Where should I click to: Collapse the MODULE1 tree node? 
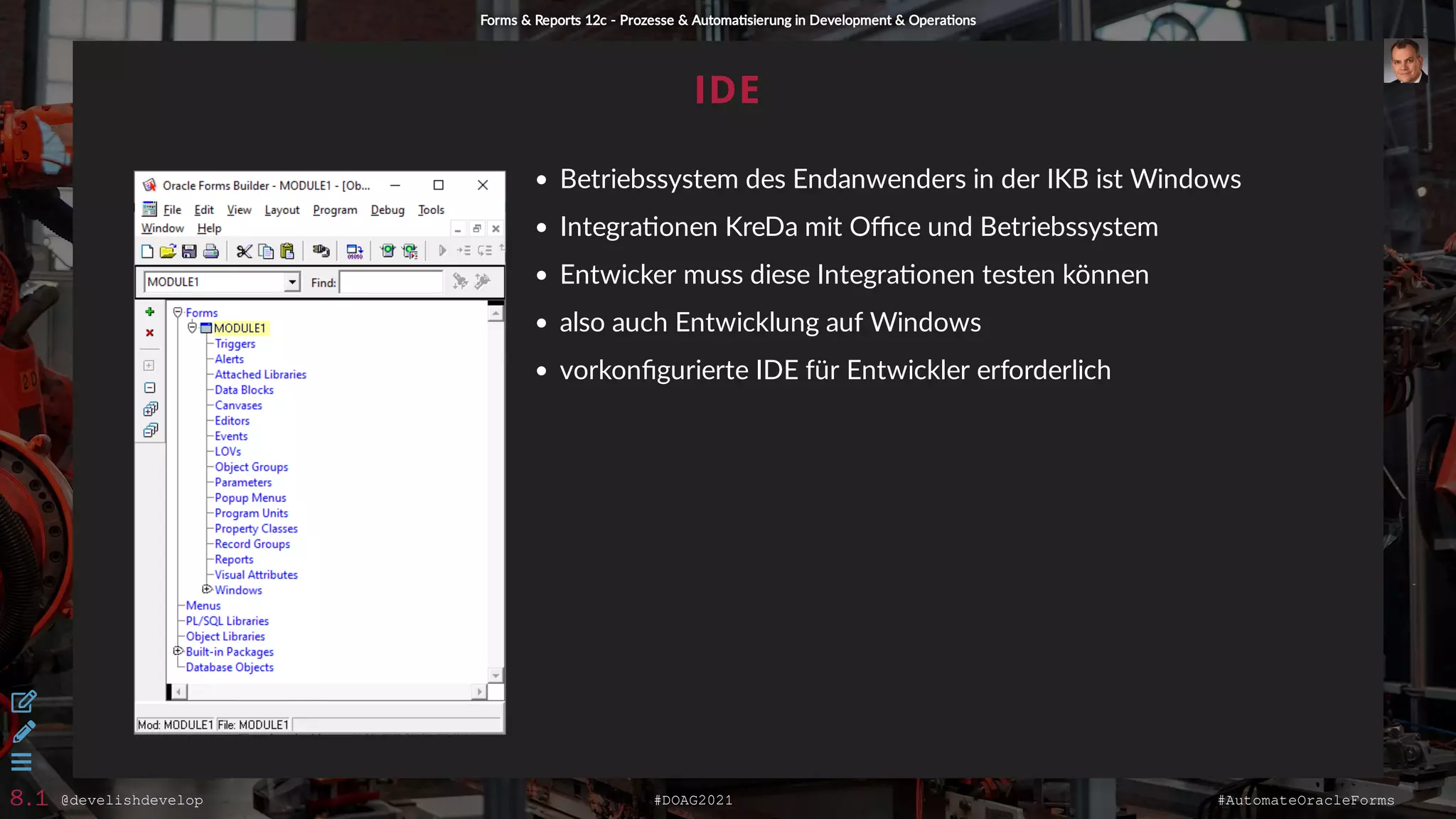(x=192, y=328)
